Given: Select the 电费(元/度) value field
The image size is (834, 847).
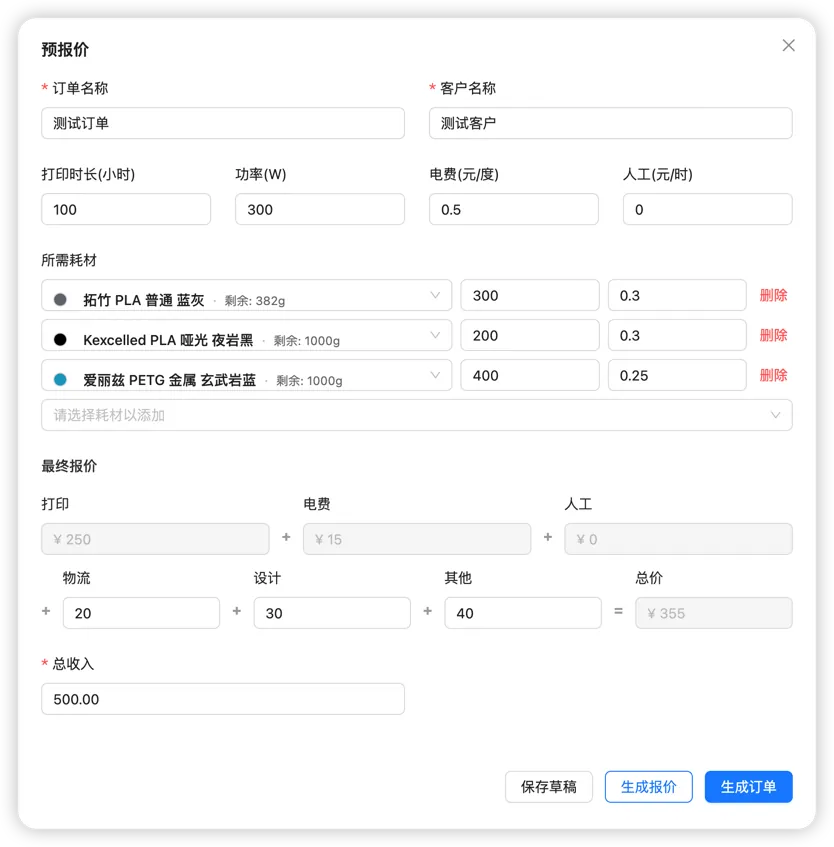Looking at the screenshot, I should pyautogui.click(x=513, y=209).
